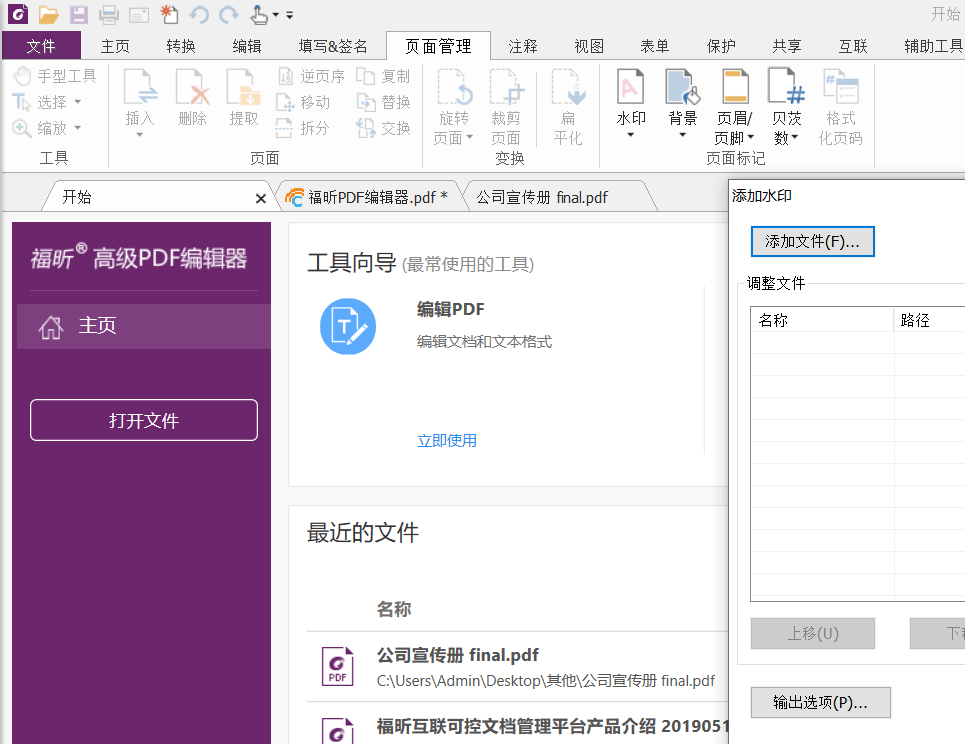
Task: Click the 替换 replace pages tool
Action: tap(383, 102)
